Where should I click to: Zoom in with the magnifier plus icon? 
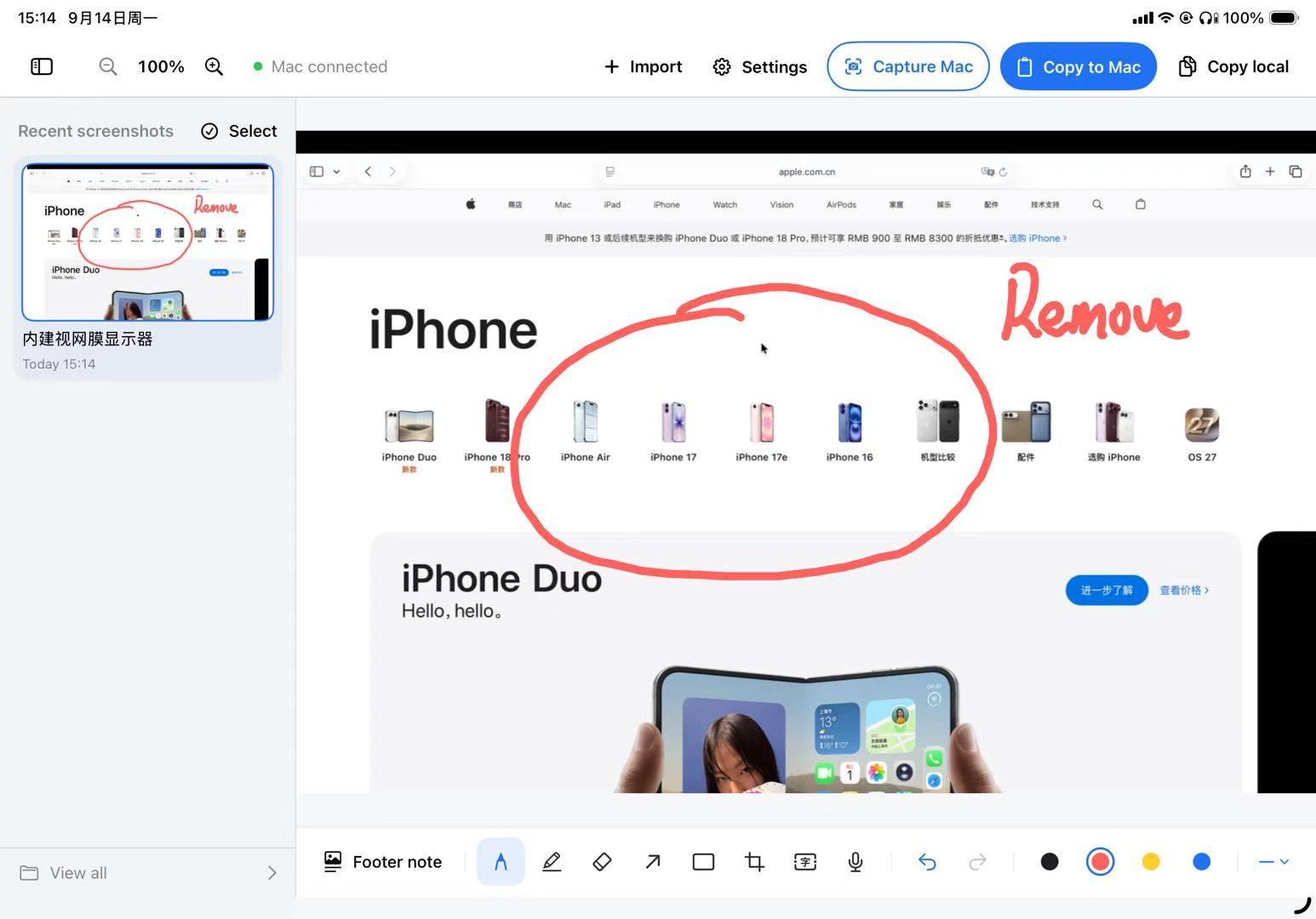(214, 66)
